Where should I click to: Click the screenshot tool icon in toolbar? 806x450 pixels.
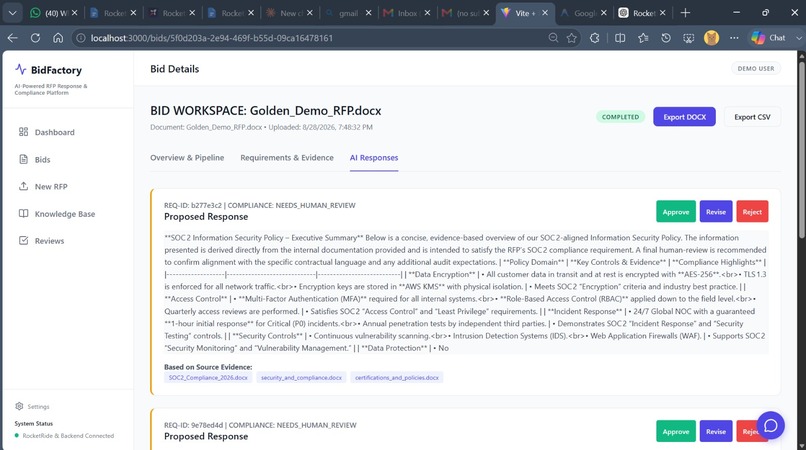pyautogui.click(x=689, y=38)
